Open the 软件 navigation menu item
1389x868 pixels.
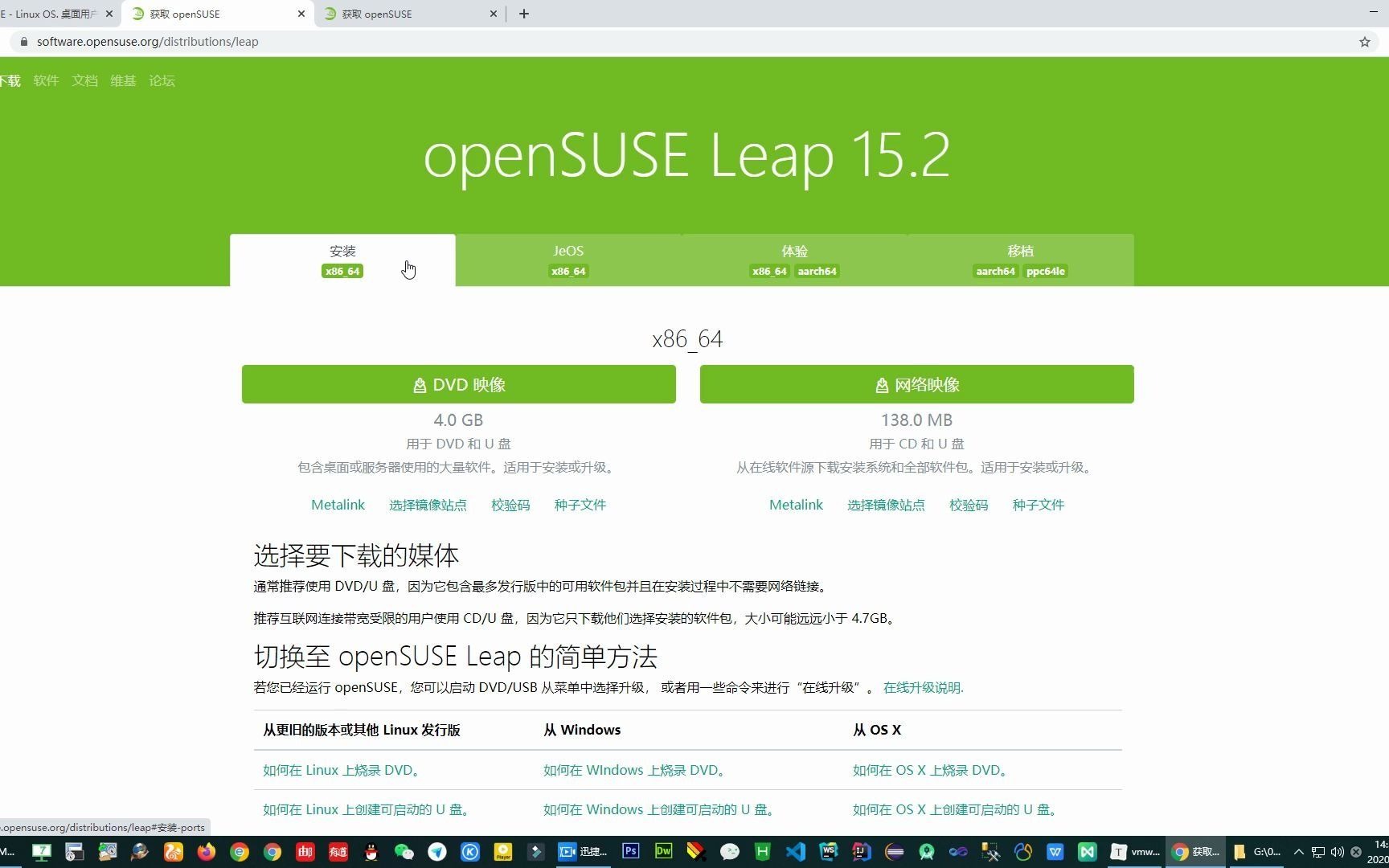pos(46,80)
